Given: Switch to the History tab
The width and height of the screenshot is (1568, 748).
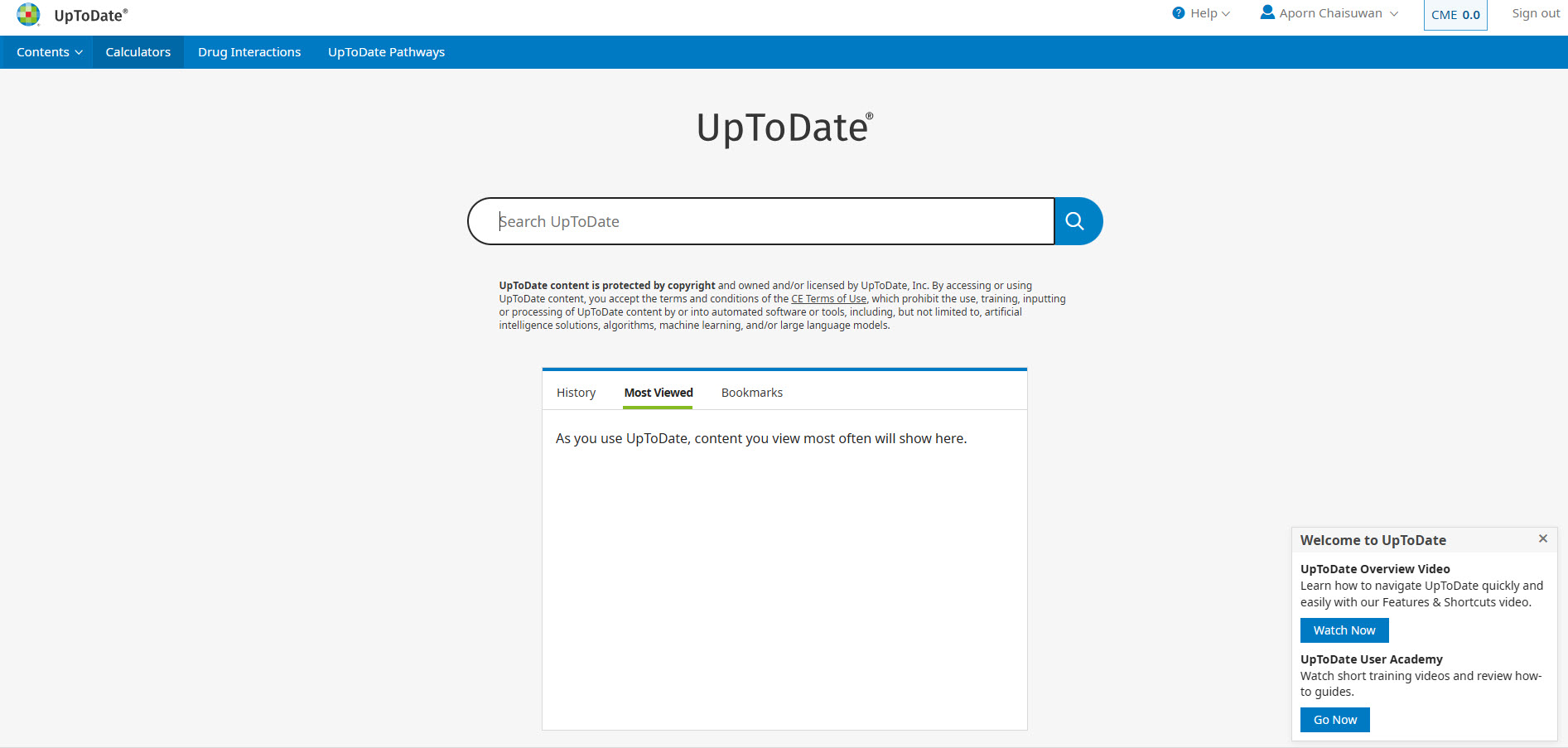Looking at the screenshot, I should pos(576,393).
